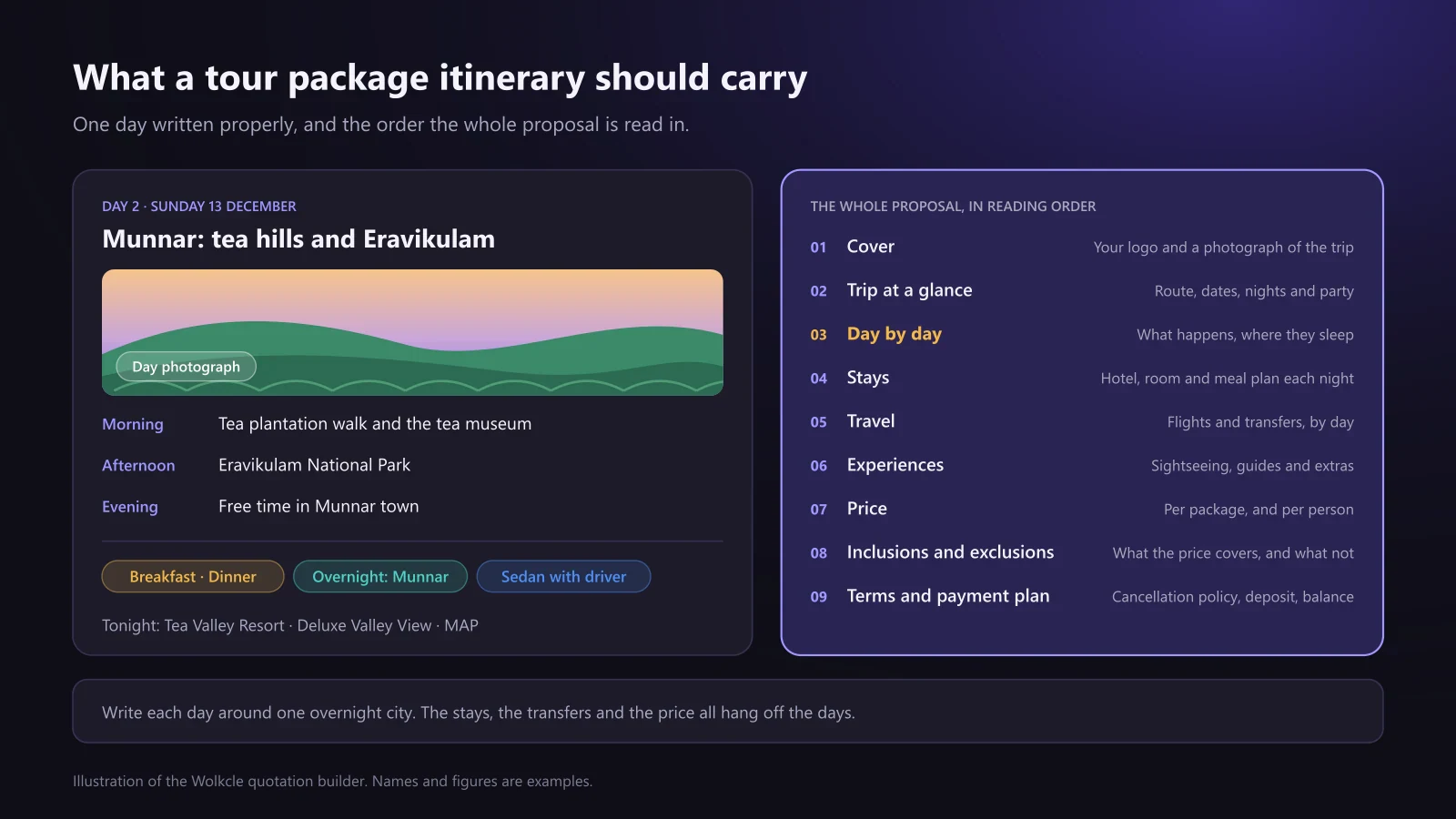Click the Overnight: Munnar pill
The height and width of the screenshot is (819, 1456).
click(x=380, y=577)
